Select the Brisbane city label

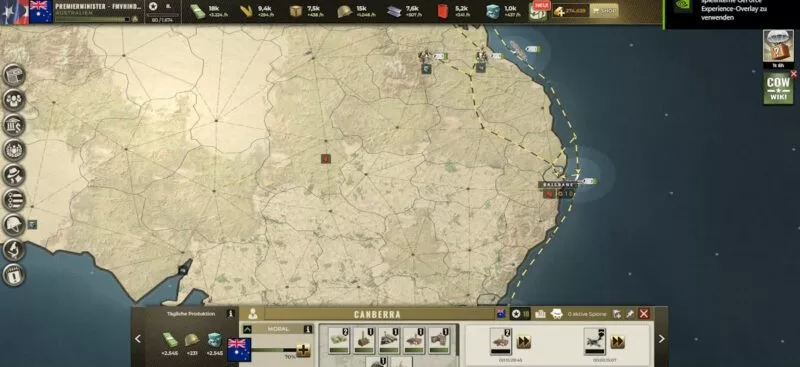tap(558, 184)
